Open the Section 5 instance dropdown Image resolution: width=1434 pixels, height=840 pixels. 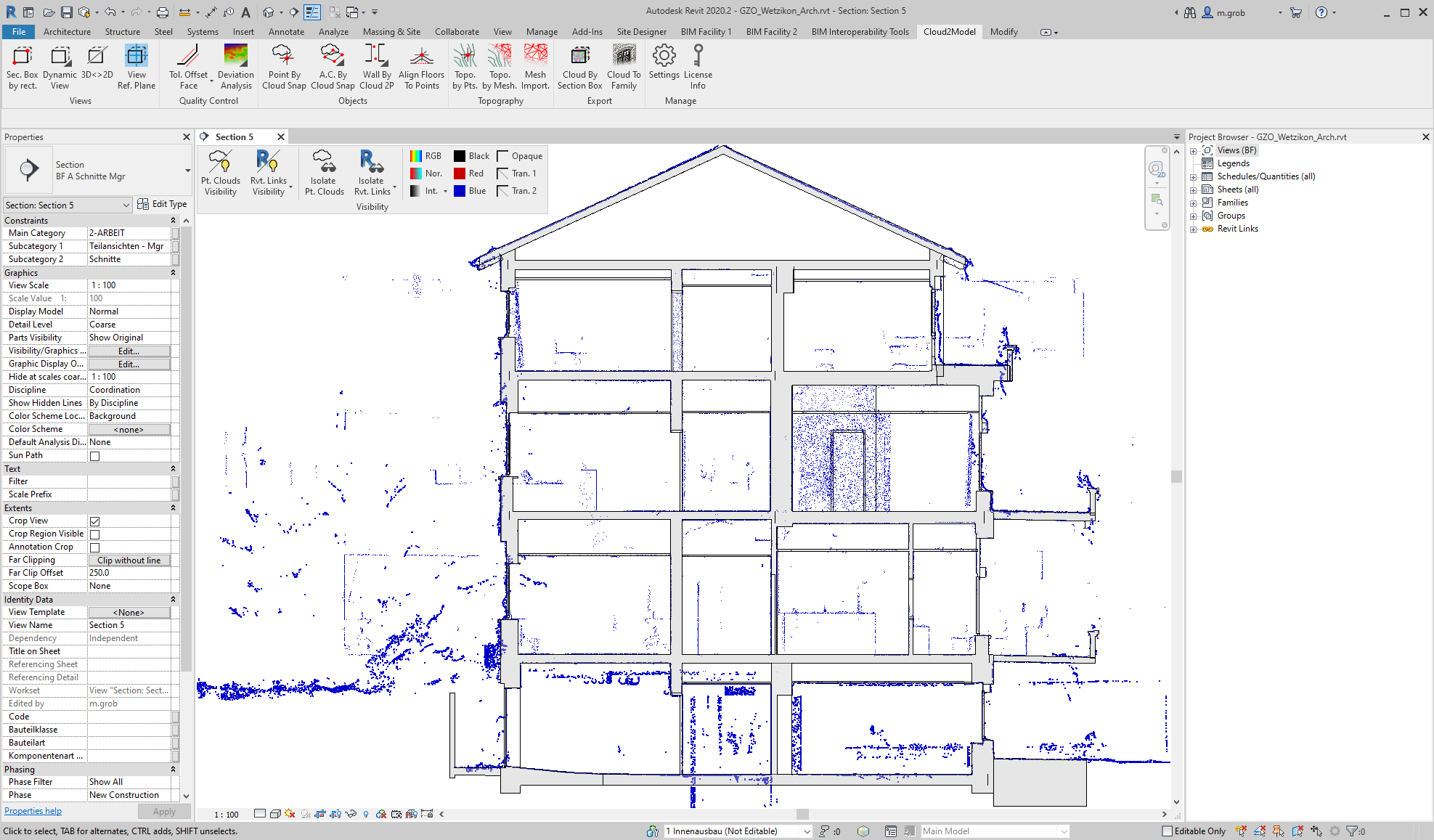tap(126, 205)
